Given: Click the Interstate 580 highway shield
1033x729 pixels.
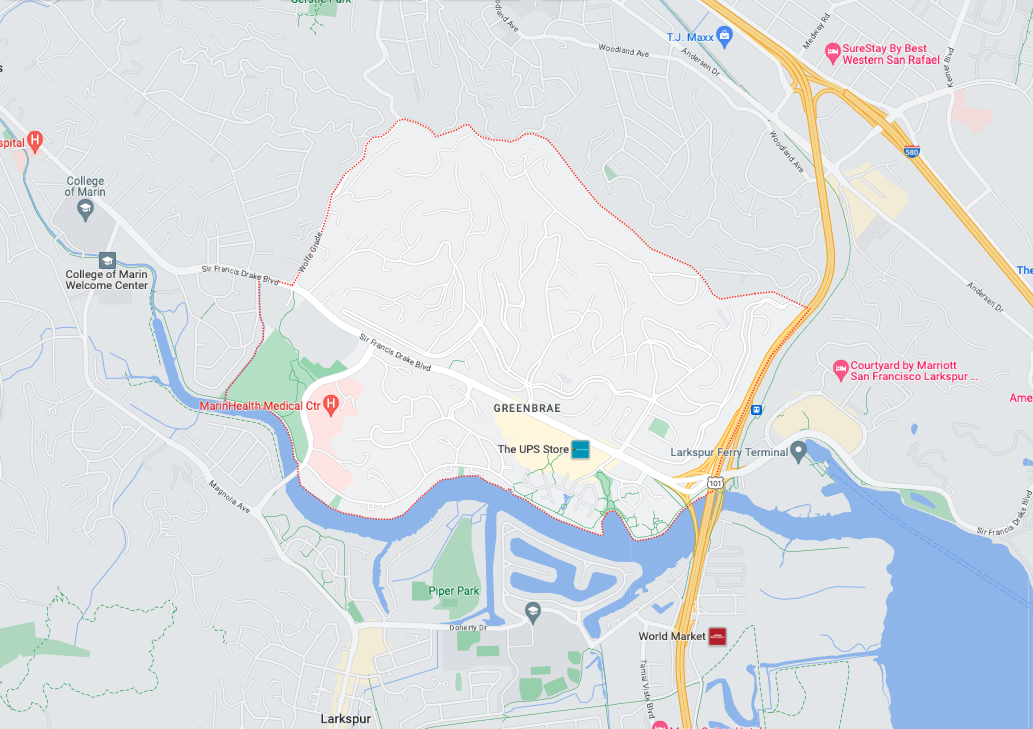Looking at the screenshot, I should (x=912, y=151).
